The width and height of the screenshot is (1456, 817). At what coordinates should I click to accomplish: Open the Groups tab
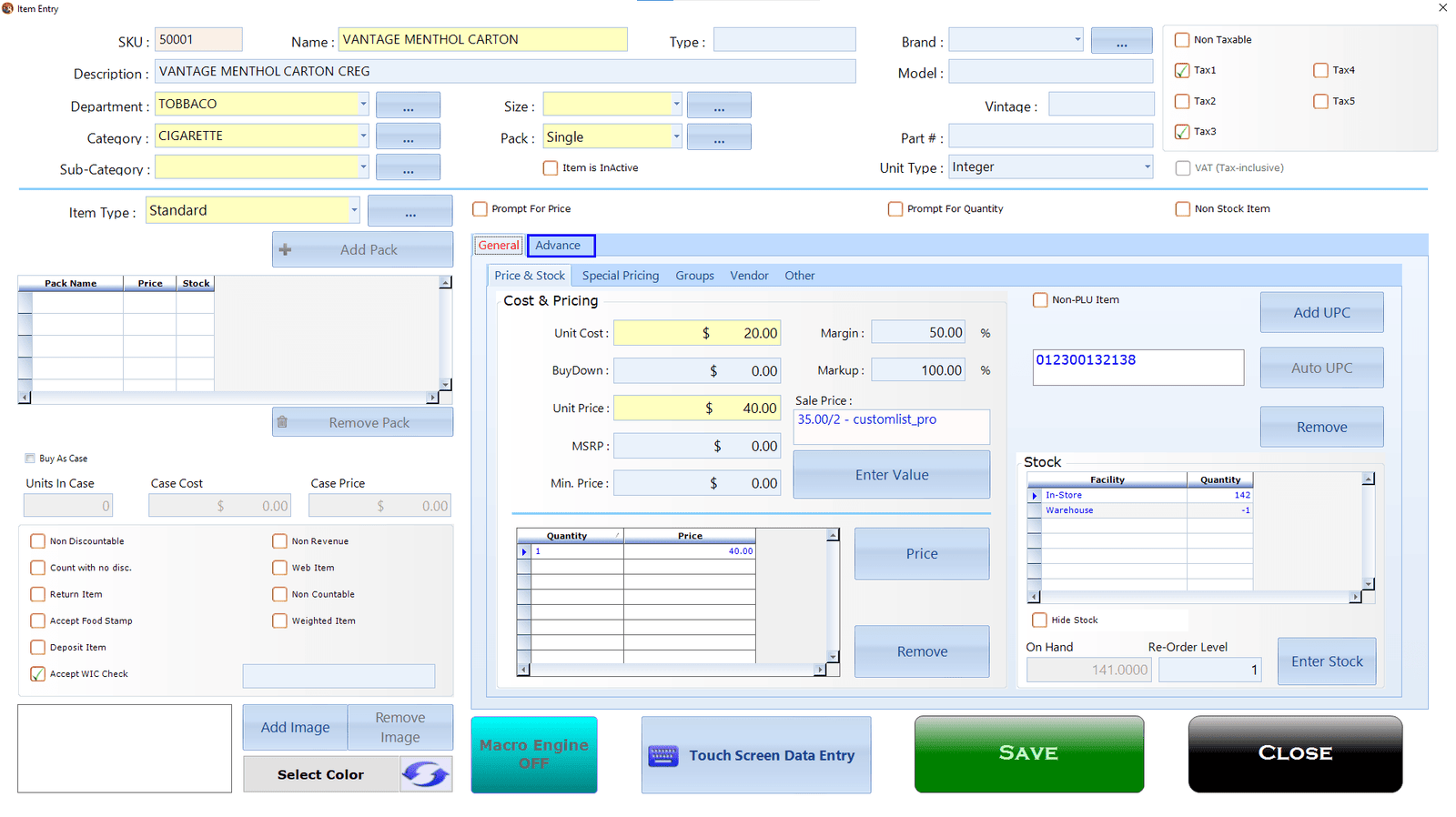click(x=694, y=276)
